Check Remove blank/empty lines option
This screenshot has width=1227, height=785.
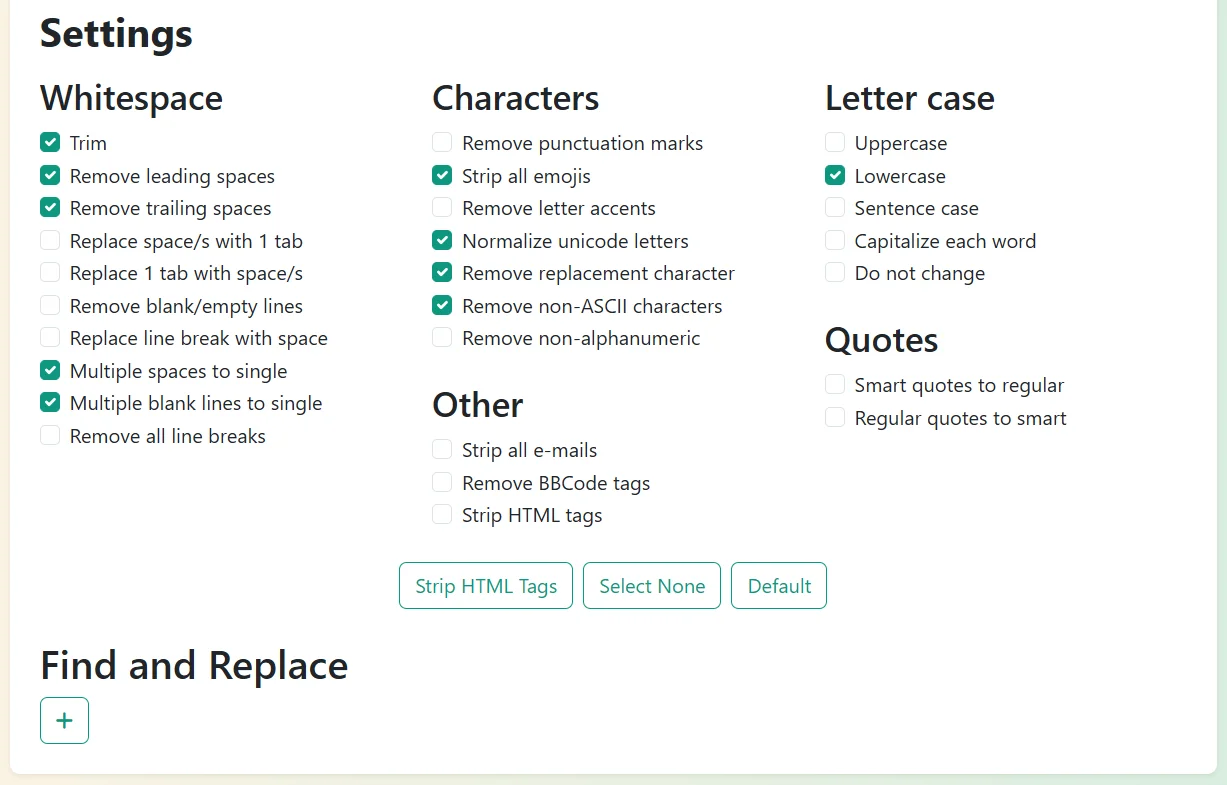(x=50, y=306)
